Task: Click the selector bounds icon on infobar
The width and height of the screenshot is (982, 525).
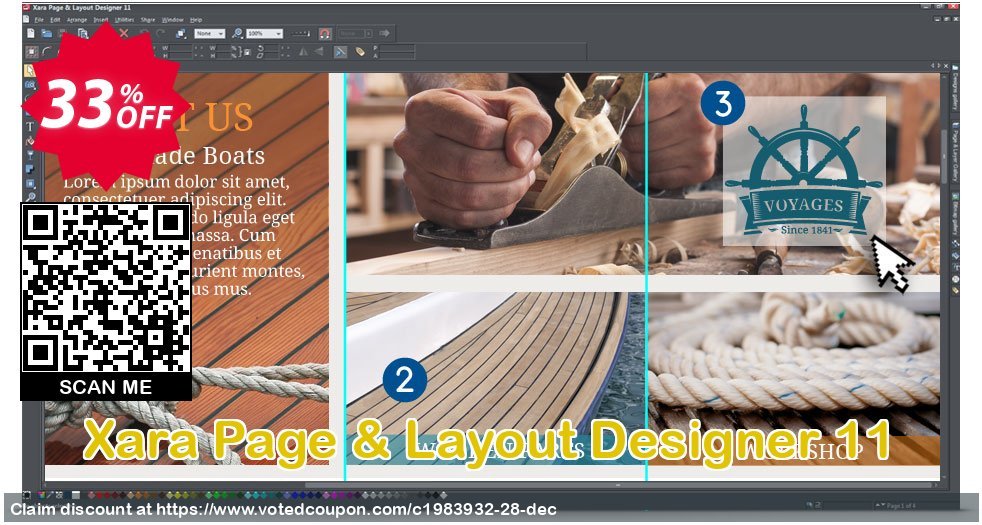Action: 30,52
